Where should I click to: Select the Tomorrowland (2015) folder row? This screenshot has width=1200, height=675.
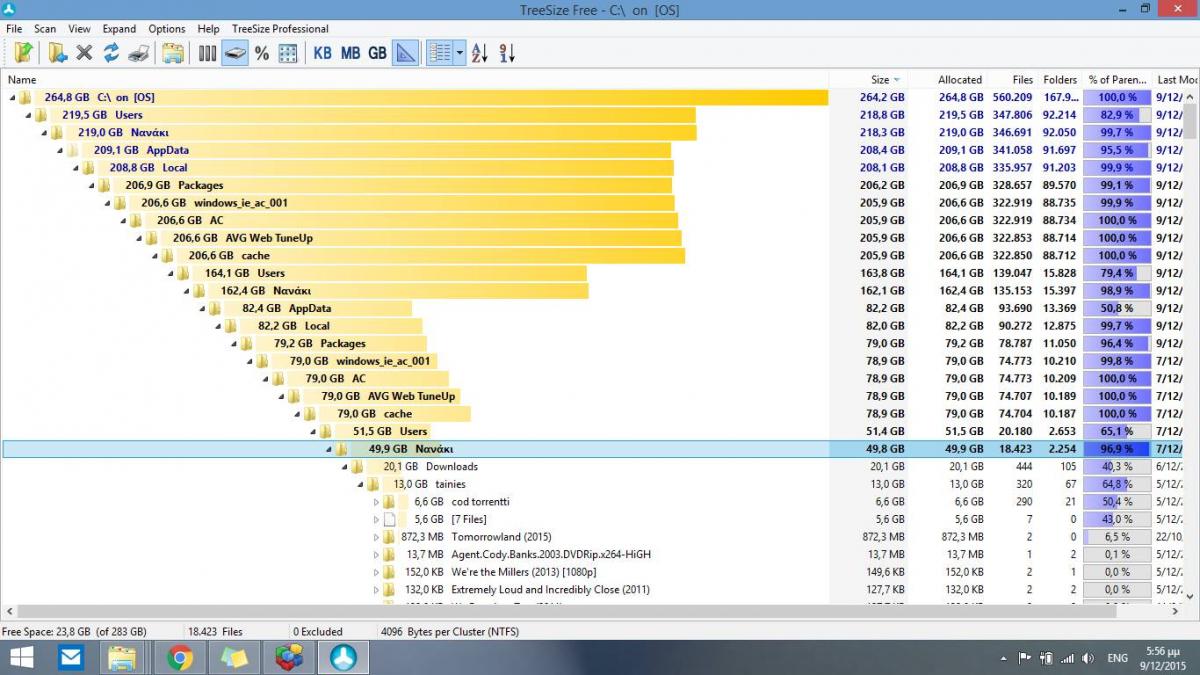pos(501,537)
